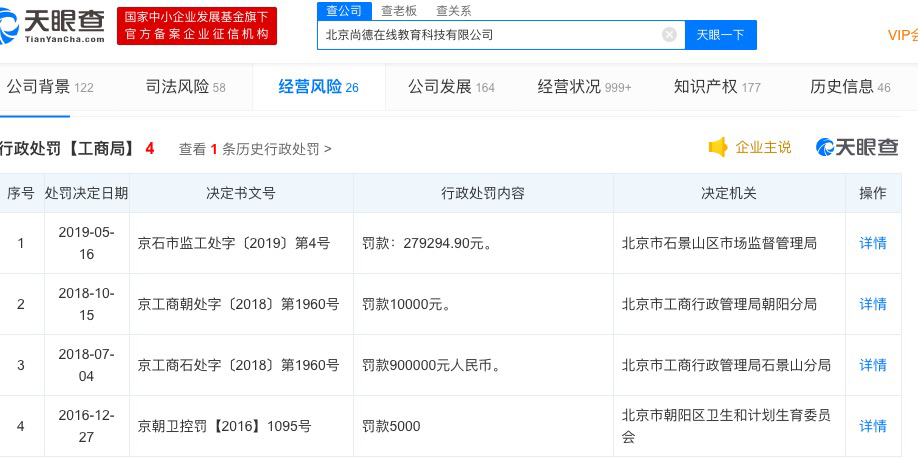Clear the search box with the X icon
The image size is (918, 458).
[x=669, y=35]
